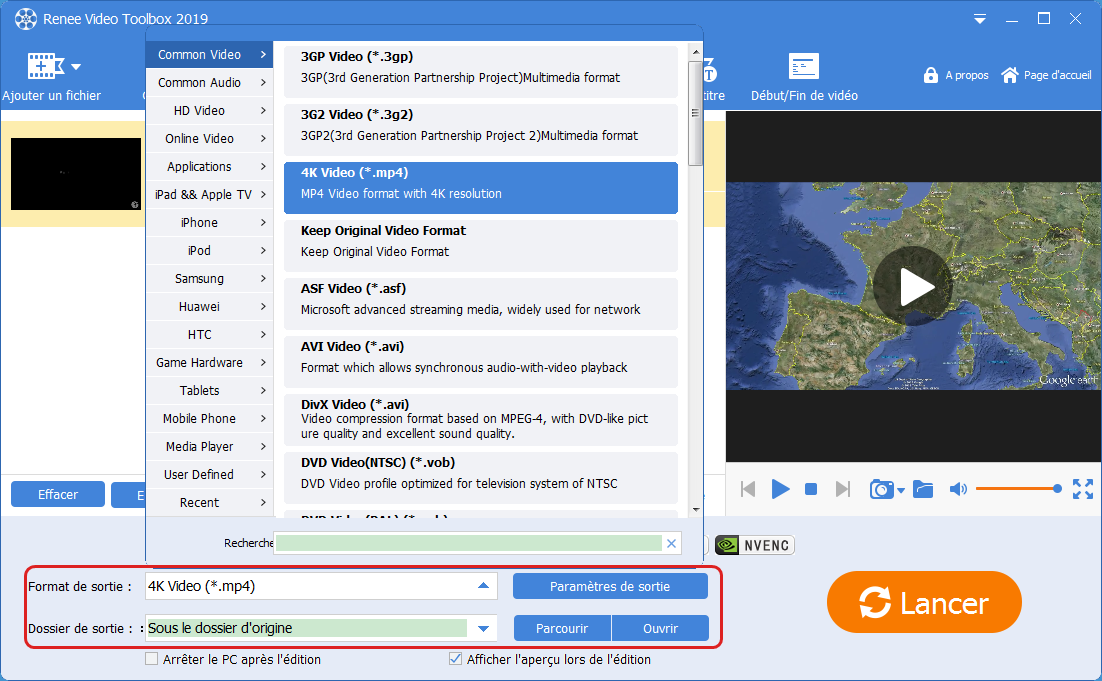This screenshot has height=681, width=1102.
Task: Enable Arrêter le PC après l'édition
Action: coord(152,659)
